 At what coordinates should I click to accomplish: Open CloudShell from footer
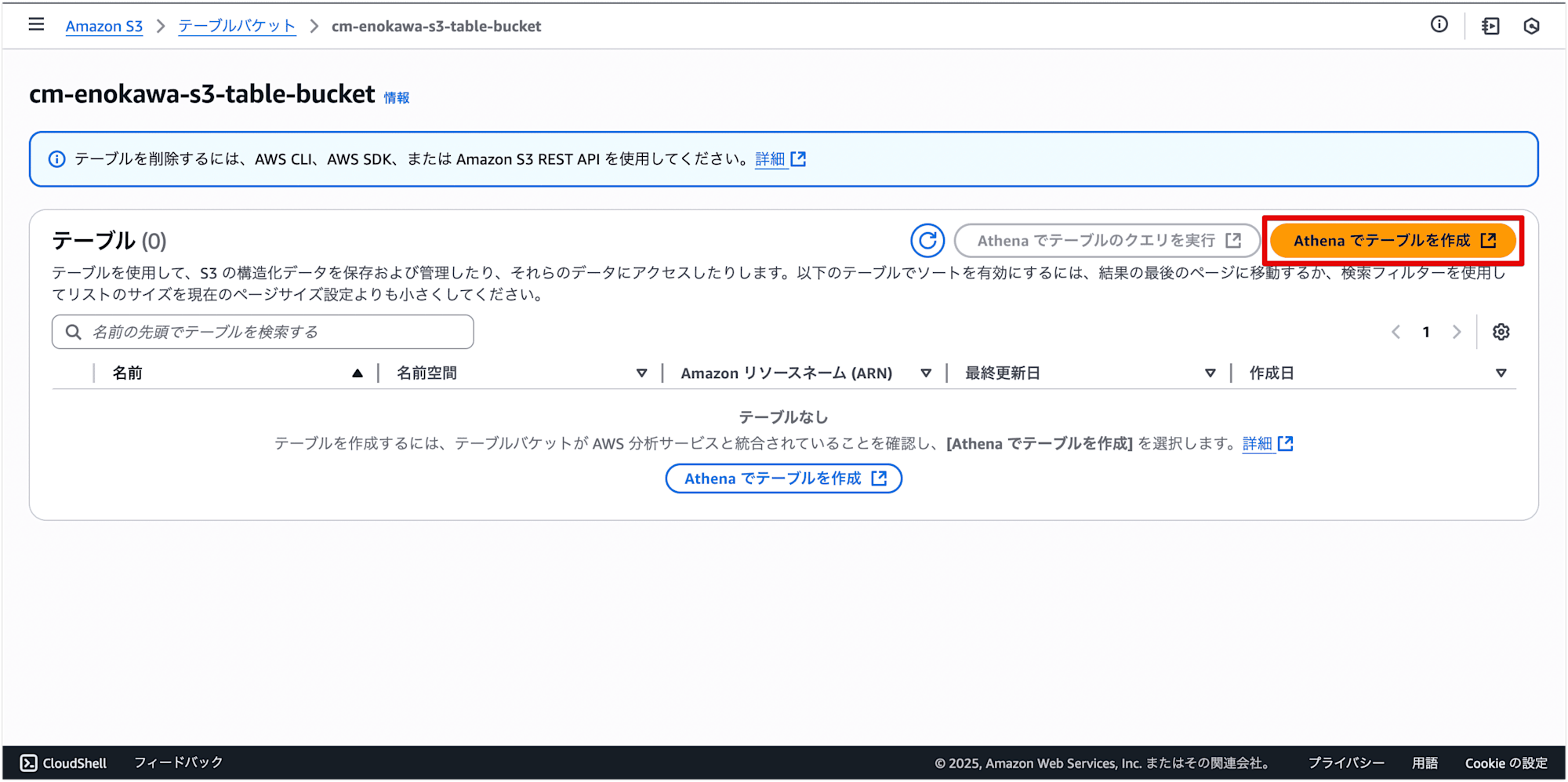click(64, 763)
